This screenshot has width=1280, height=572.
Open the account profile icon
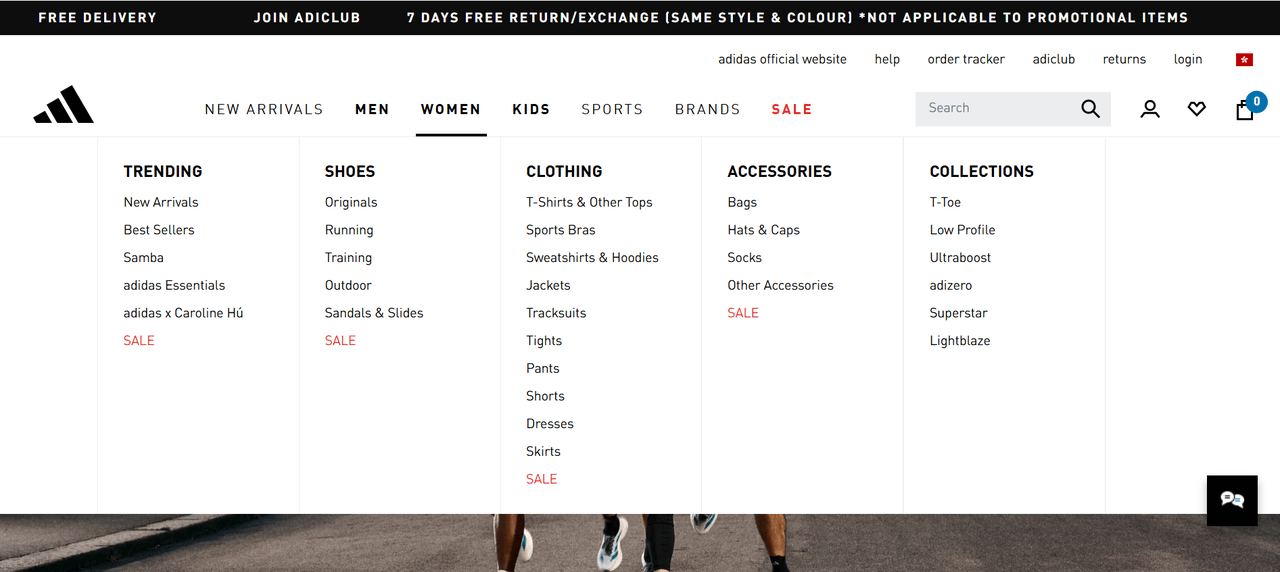[x=1150, y=109]
